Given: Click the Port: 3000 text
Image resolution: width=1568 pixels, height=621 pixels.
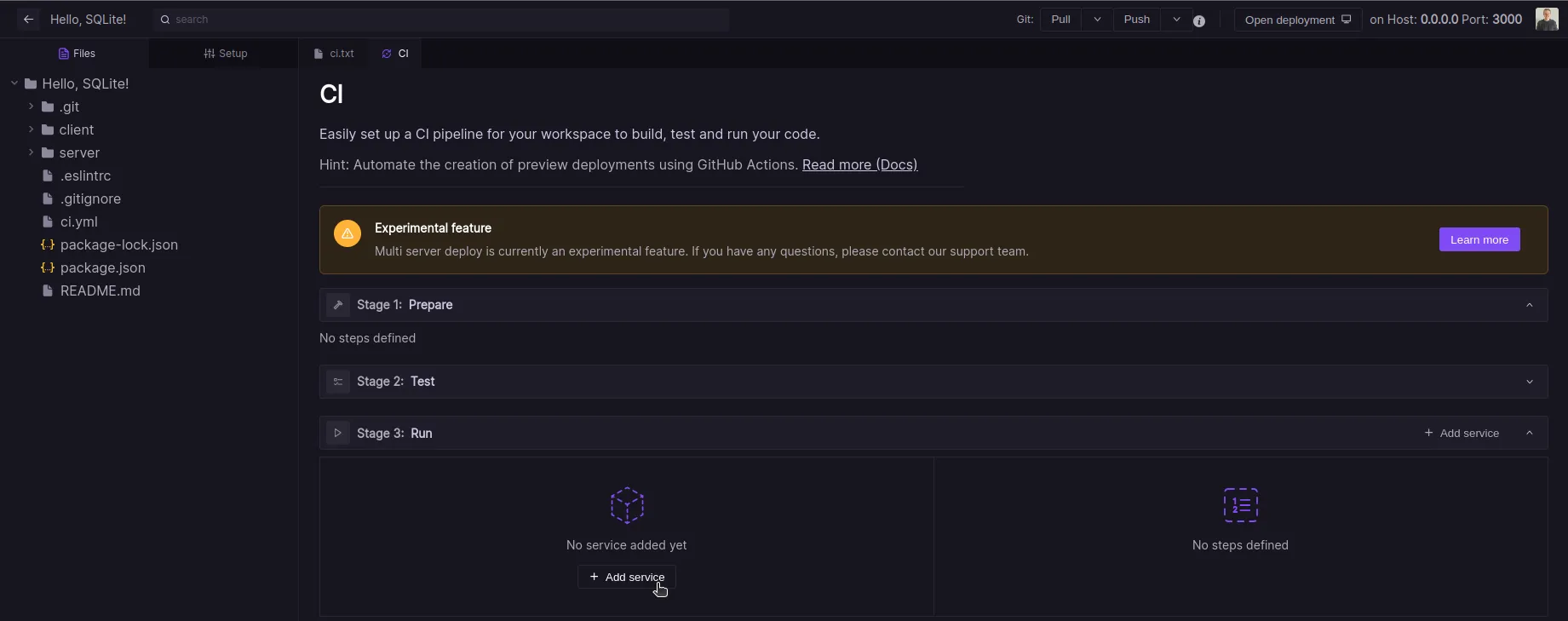Looking at the screenshot, I should [x=1491, y=20].
